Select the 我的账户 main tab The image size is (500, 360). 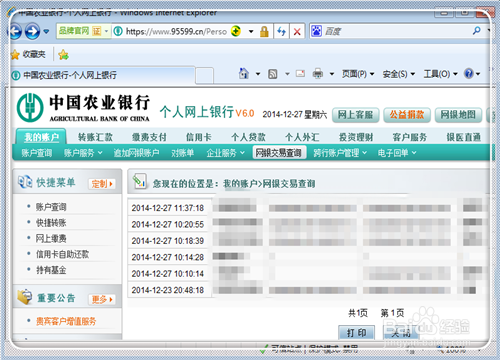[x=41, y=137]
